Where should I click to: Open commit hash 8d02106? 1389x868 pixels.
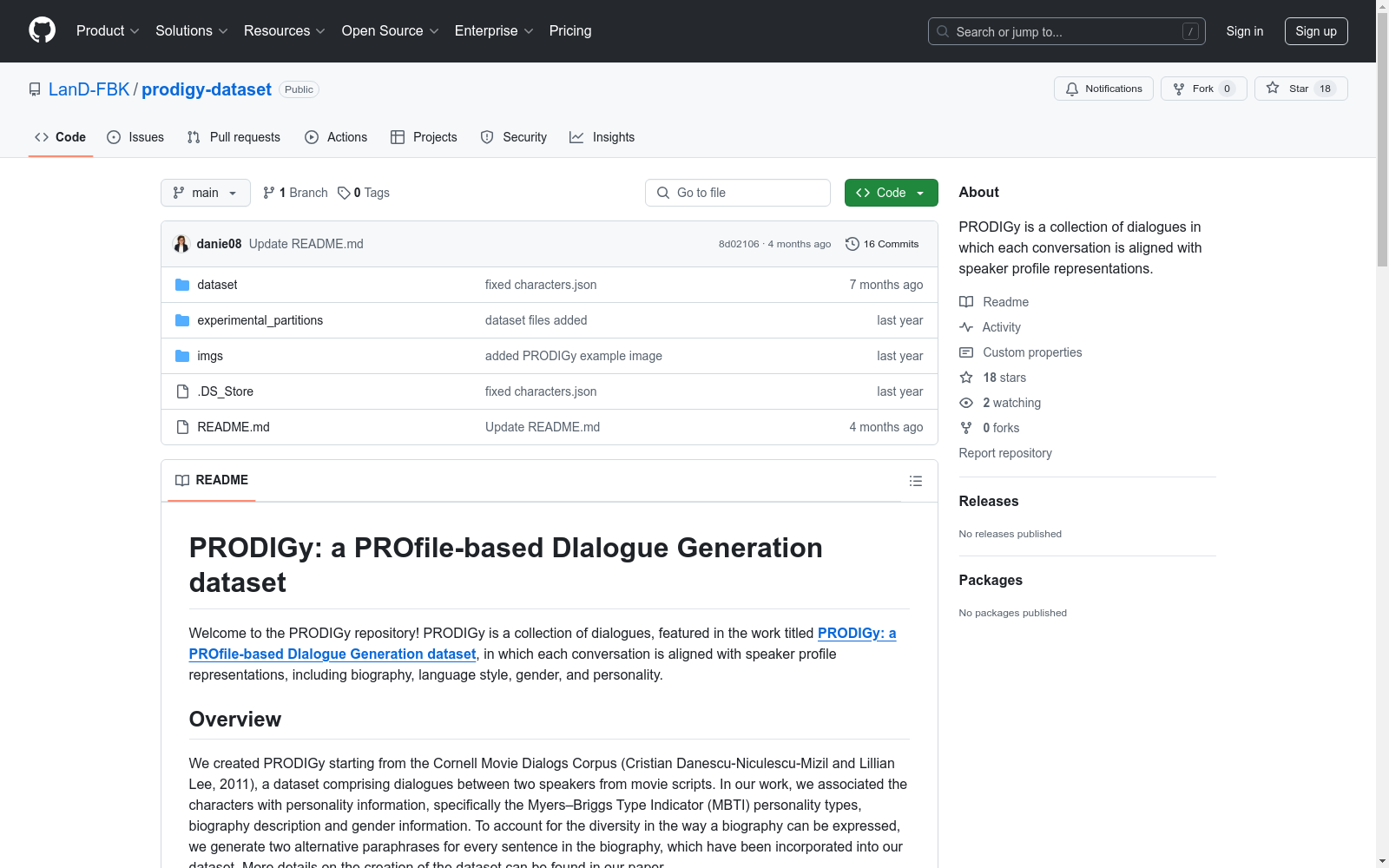coord(739,244)
